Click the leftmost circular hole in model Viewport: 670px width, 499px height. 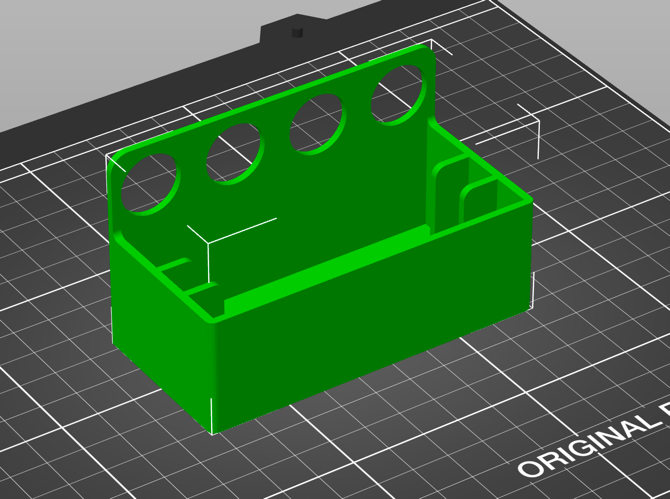point(150,185)
